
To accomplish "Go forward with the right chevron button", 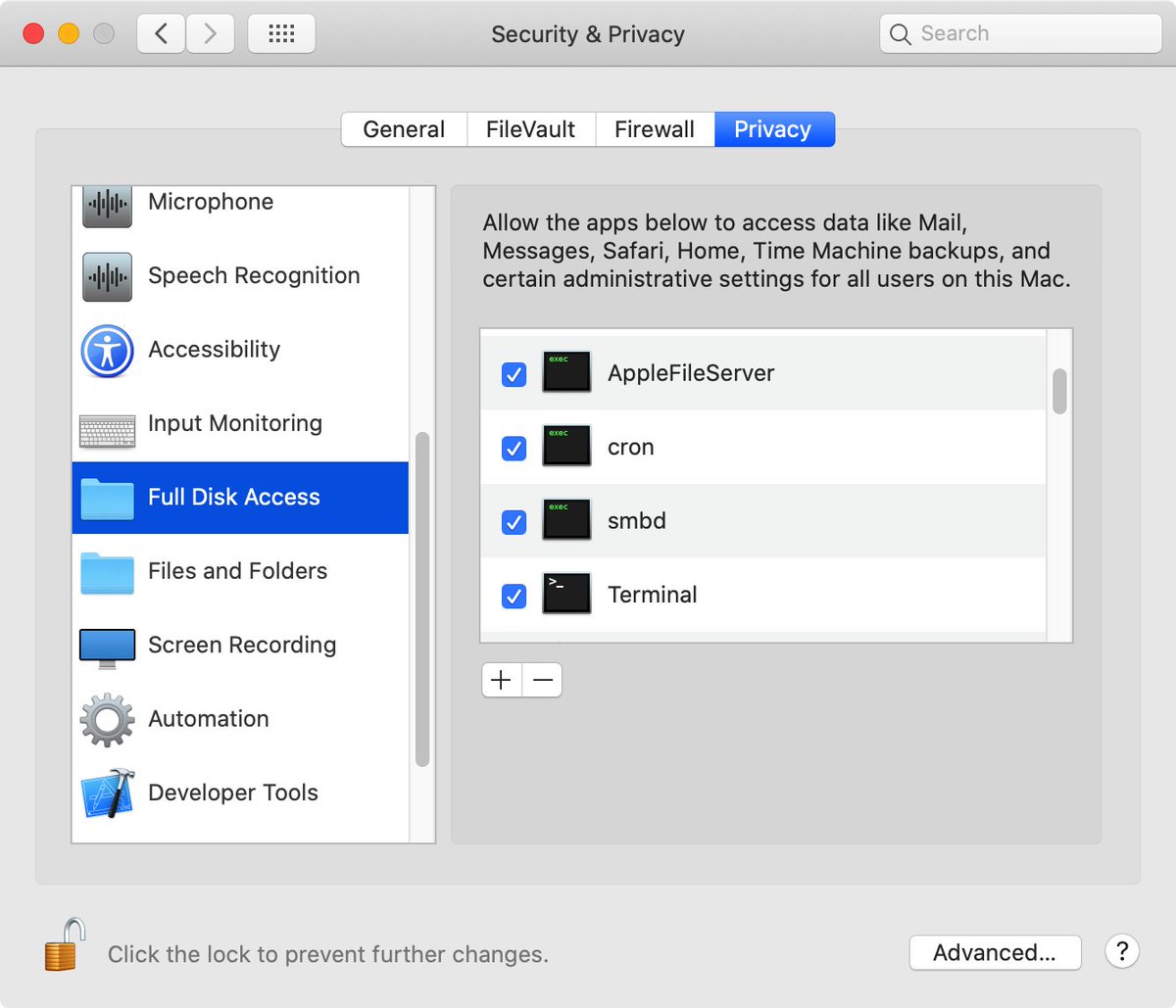I will [210, 34].
